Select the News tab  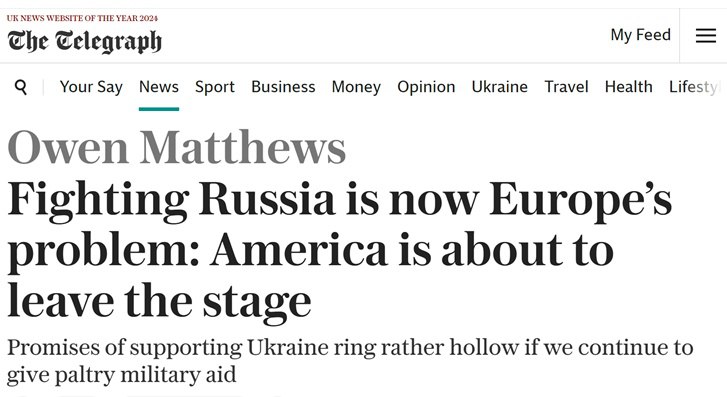pyautogui.click(x=159, y=87)
